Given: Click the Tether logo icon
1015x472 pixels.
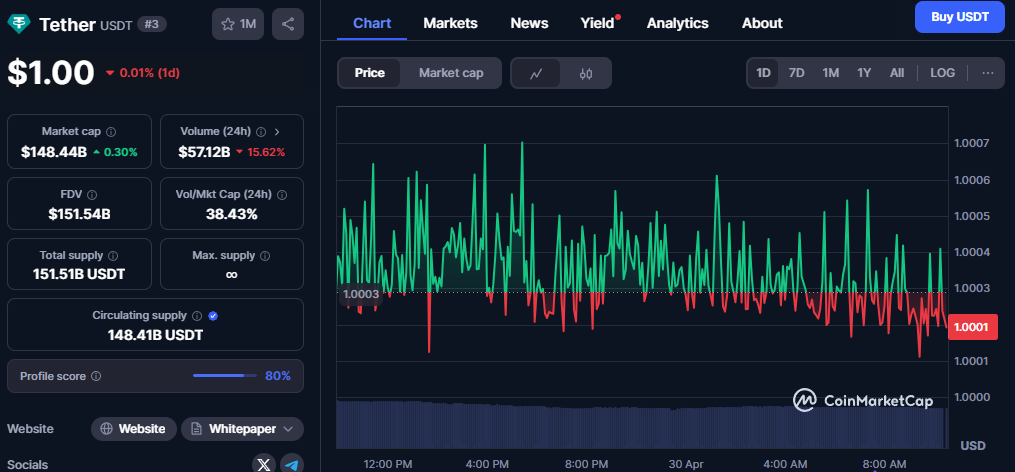Looking at the screenshot, I should tap(19, 24).
